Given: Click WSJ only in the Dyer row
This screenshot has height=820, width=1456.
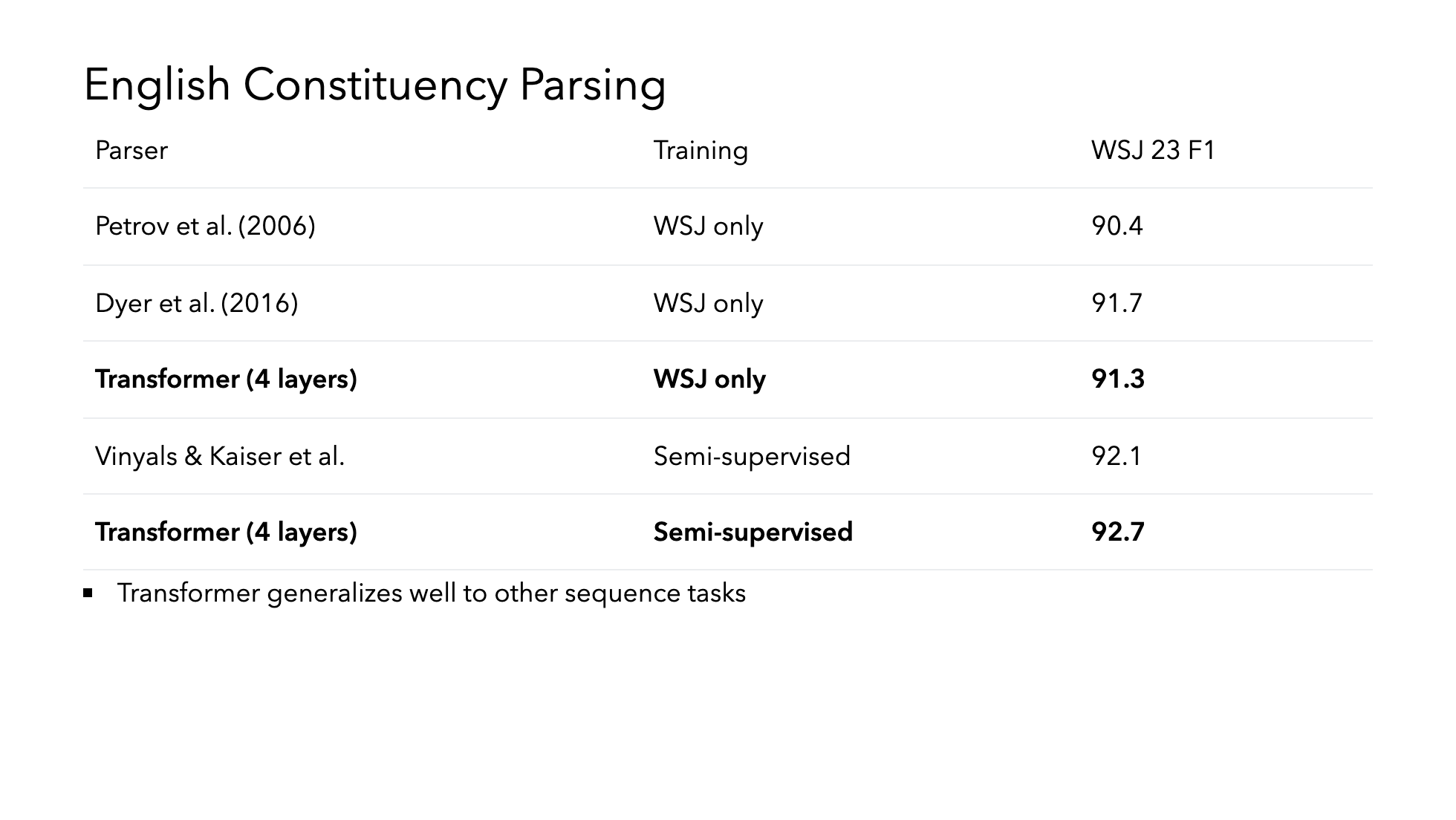Looking at the screenshot, I should 708,305.
